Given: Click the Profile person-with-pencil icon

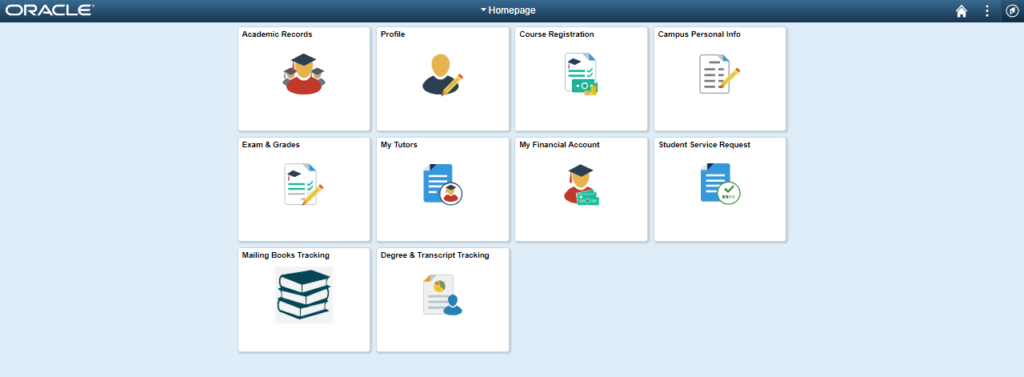Looking at the screenshot, I should click(443, 74).
